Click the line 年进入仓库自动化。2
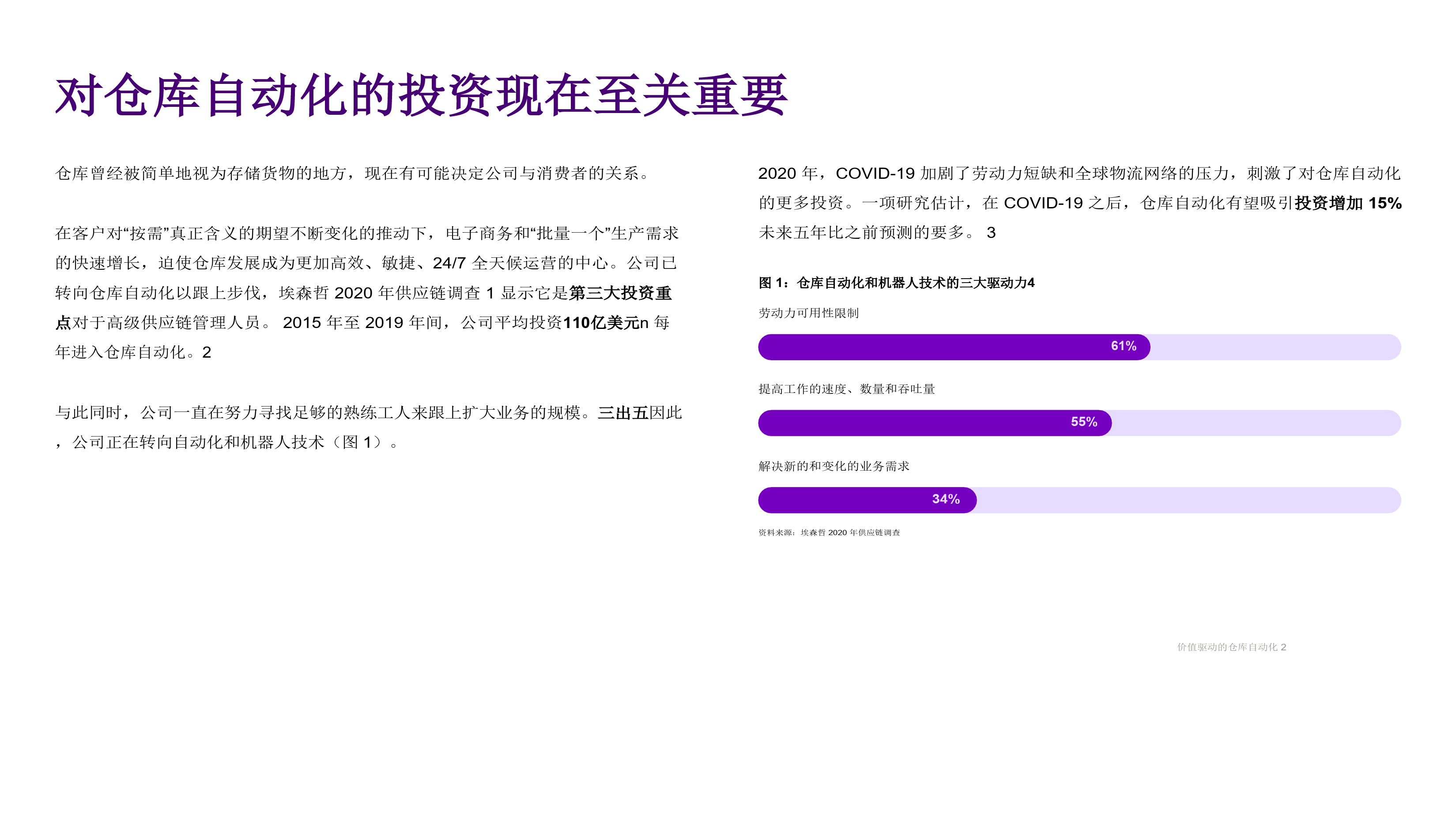The image size is (1456, 819). pyautogui.click(x=133, y=352)
